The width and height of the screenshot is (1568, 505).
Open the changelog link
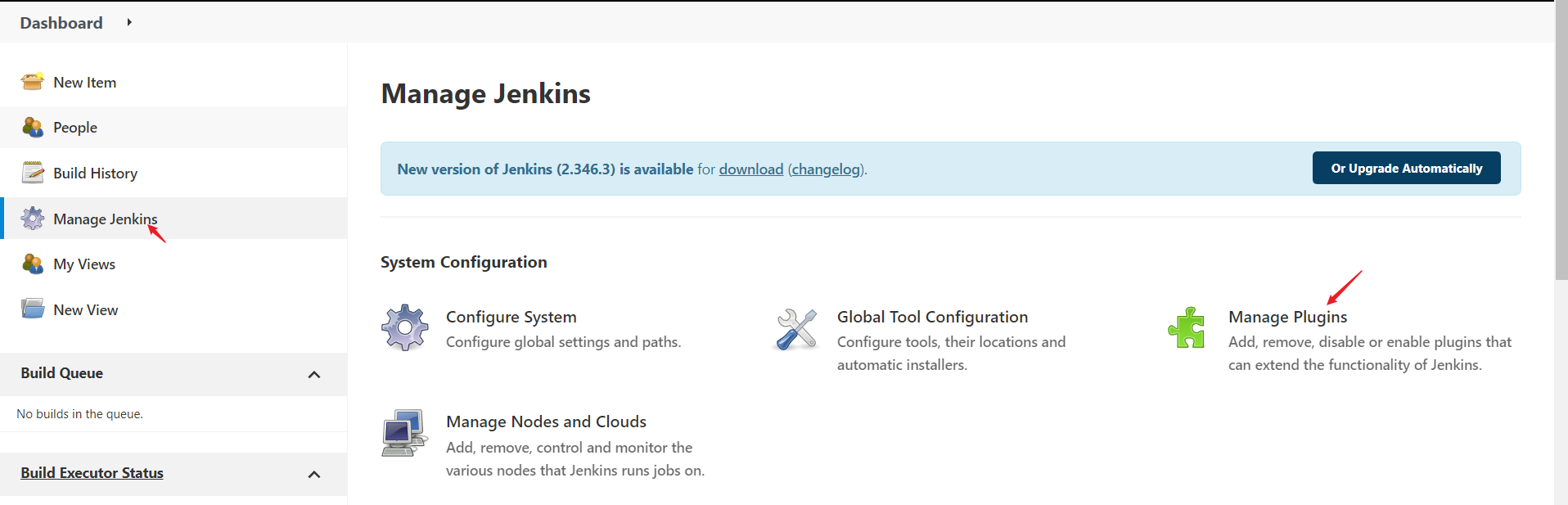click(x=826, y=169)
